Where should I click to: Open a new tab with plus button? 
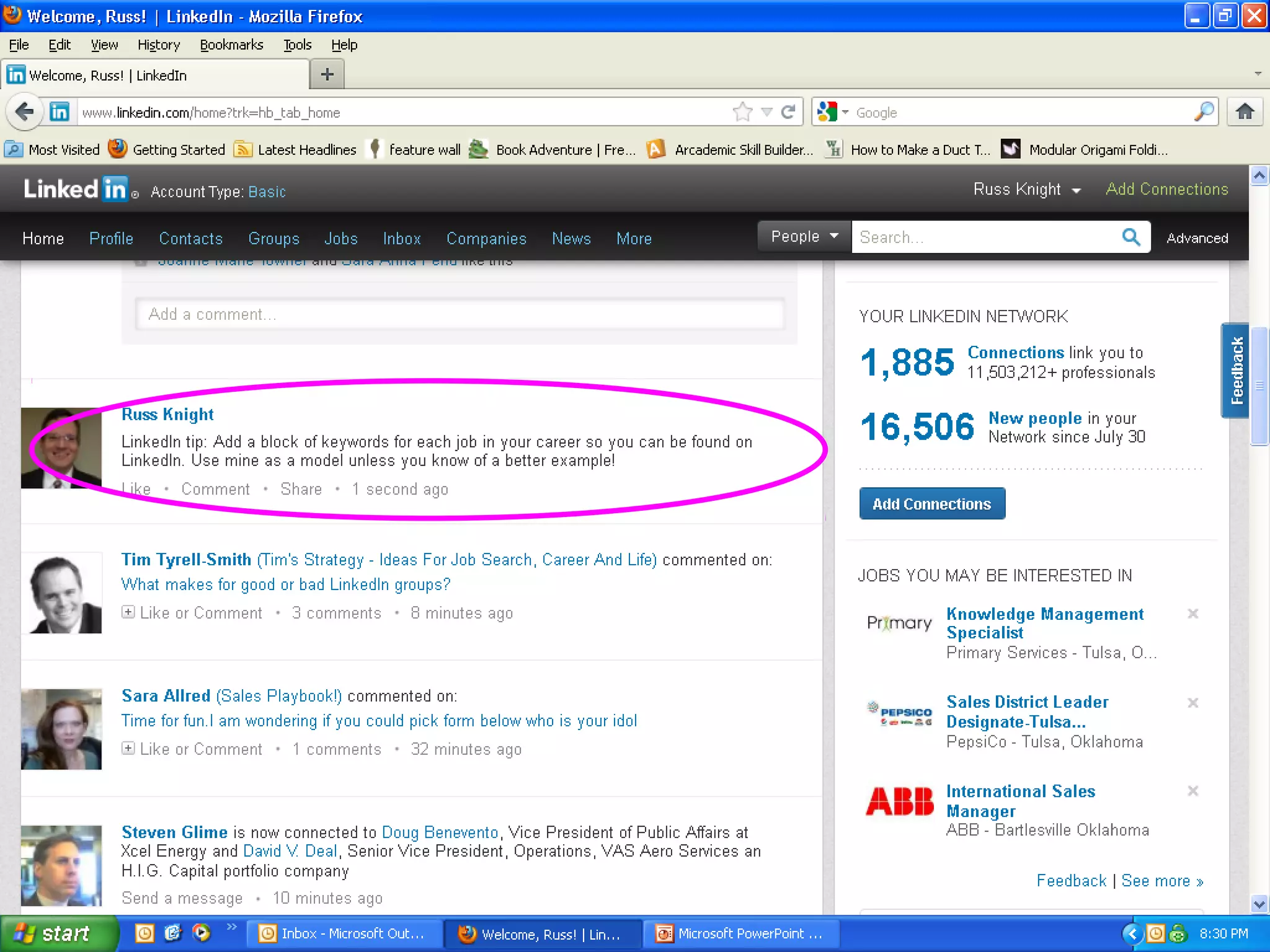coord(327,75)
